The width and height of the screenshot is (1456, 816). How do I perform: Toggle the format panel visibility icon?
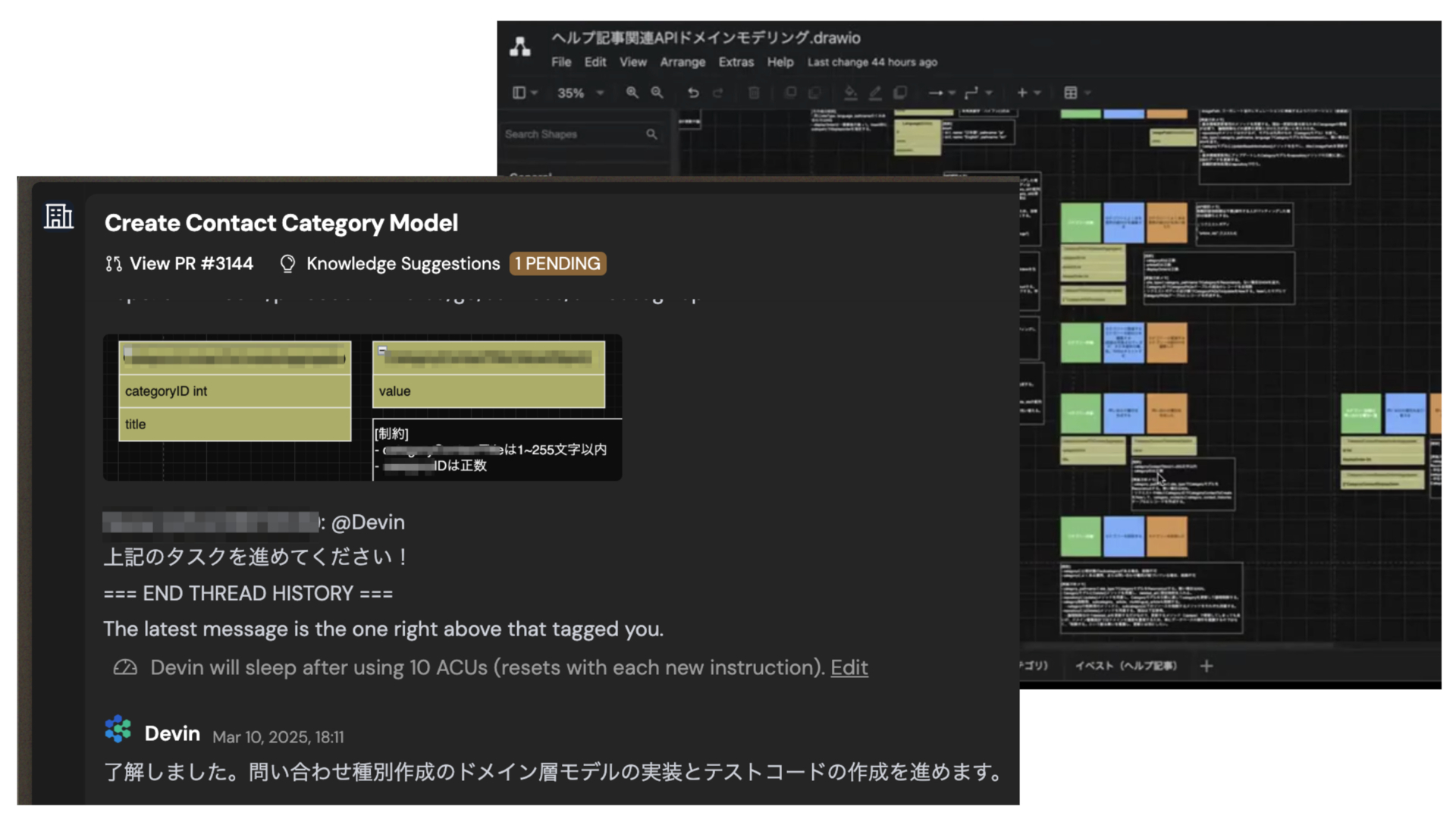521,93
